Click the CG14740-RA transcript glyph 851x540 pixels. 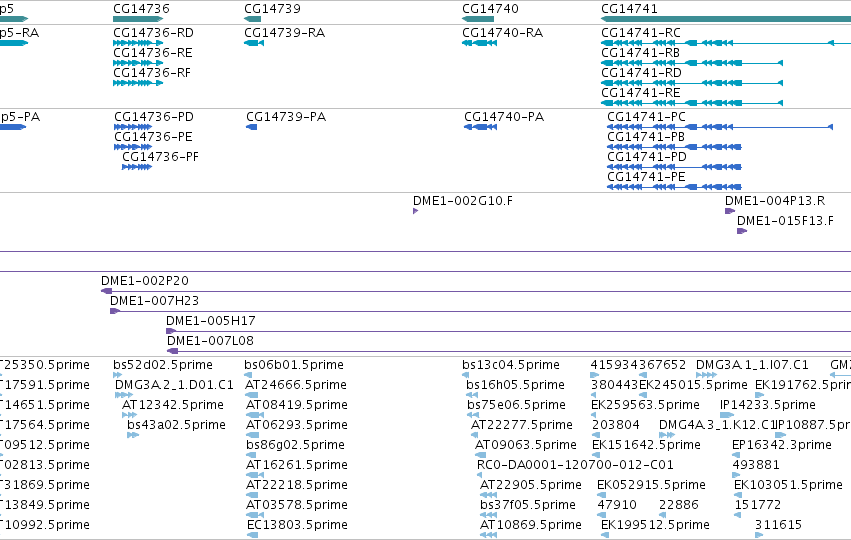479,43
